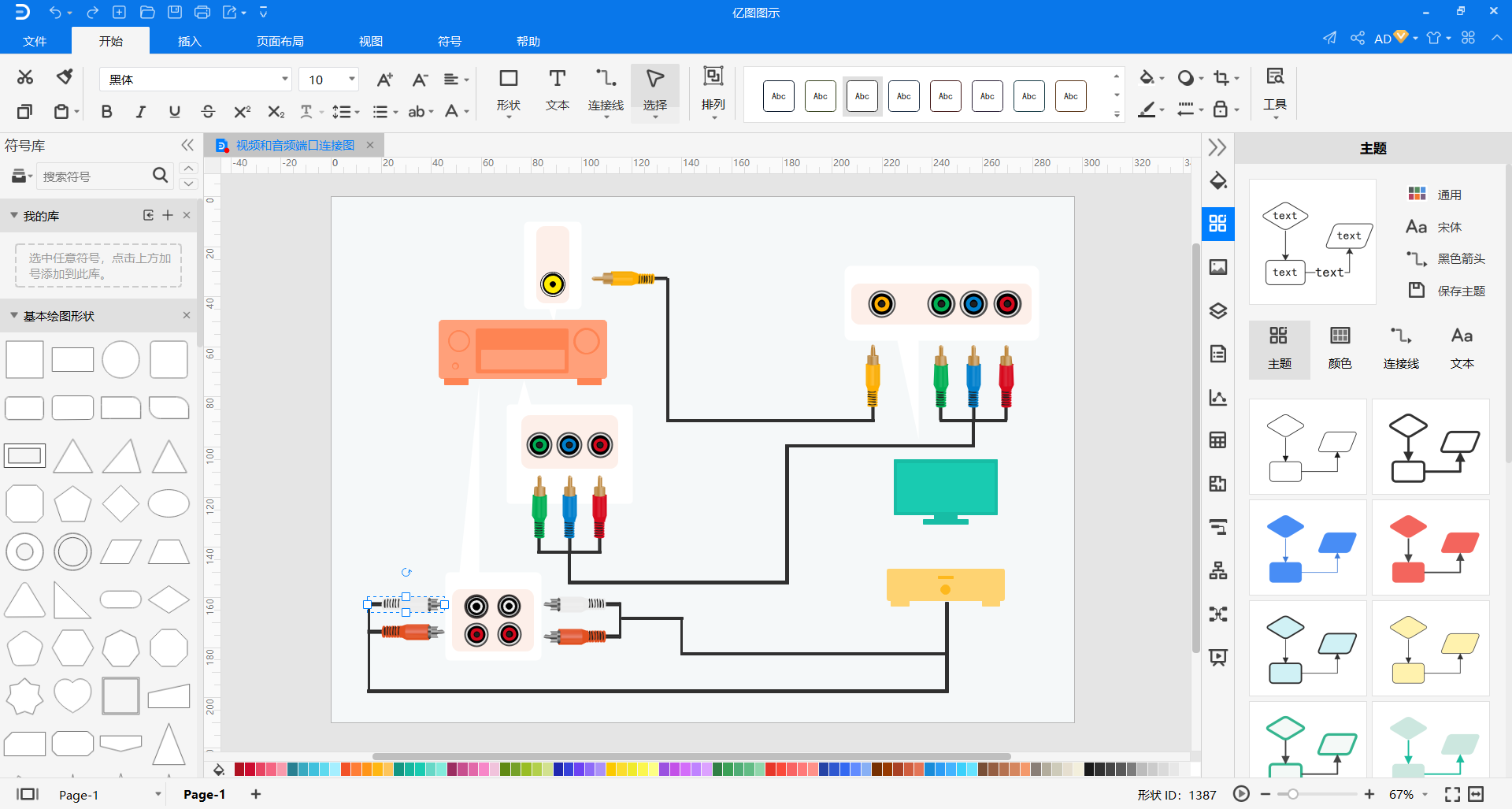
Task: Click the fill color bucket in ribbon
Action: pos(1147,77)
